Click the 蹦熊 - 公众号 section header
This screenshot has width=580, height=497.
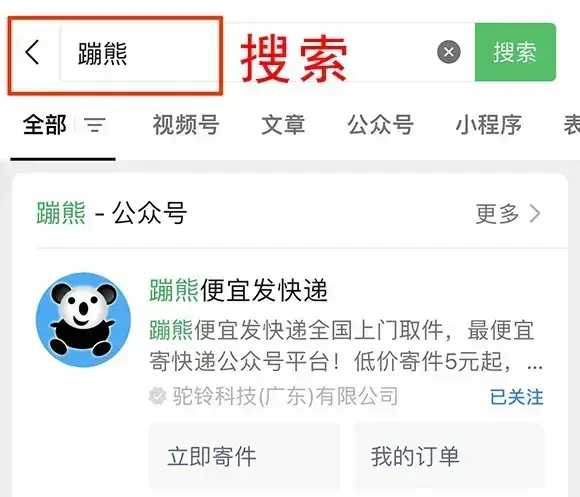[112, 213]
